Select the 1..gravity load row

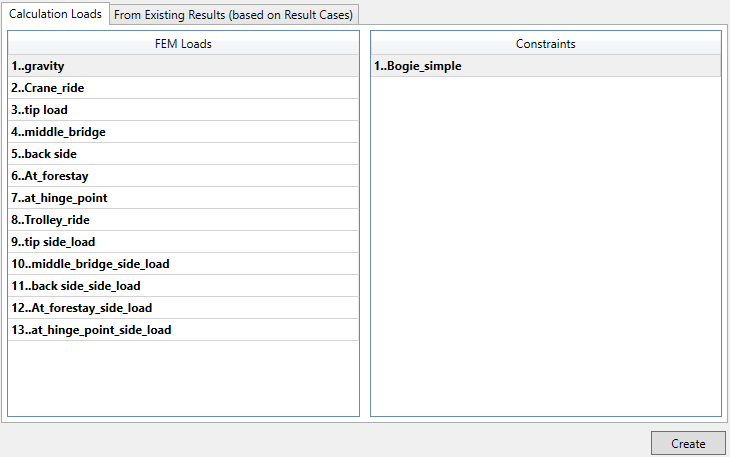point(38,66)
